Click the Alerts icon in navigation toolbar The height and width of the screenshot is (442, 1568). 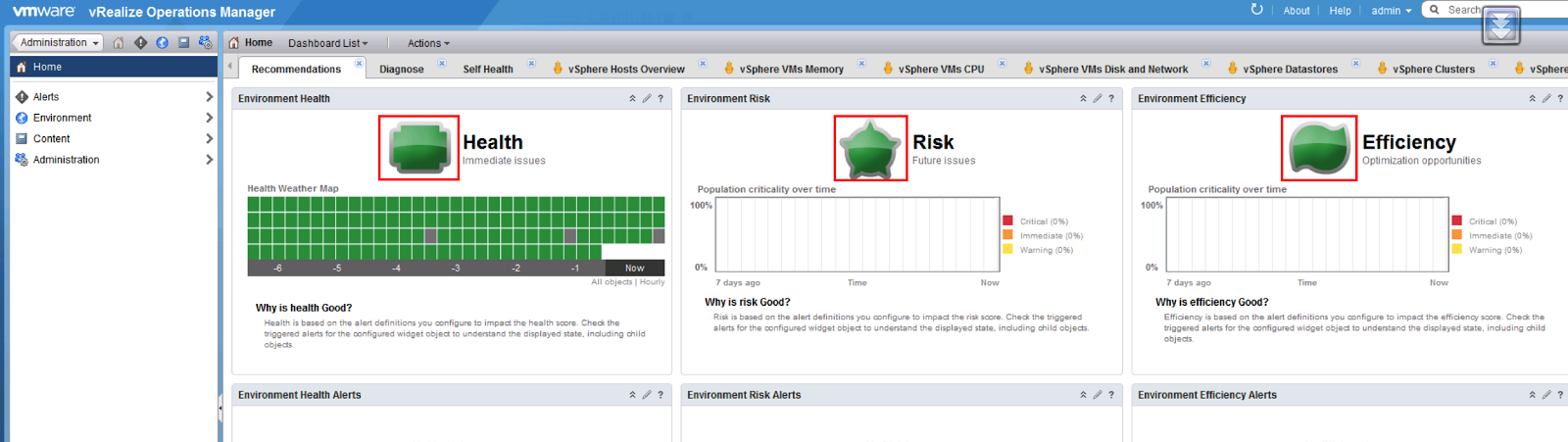140,43
